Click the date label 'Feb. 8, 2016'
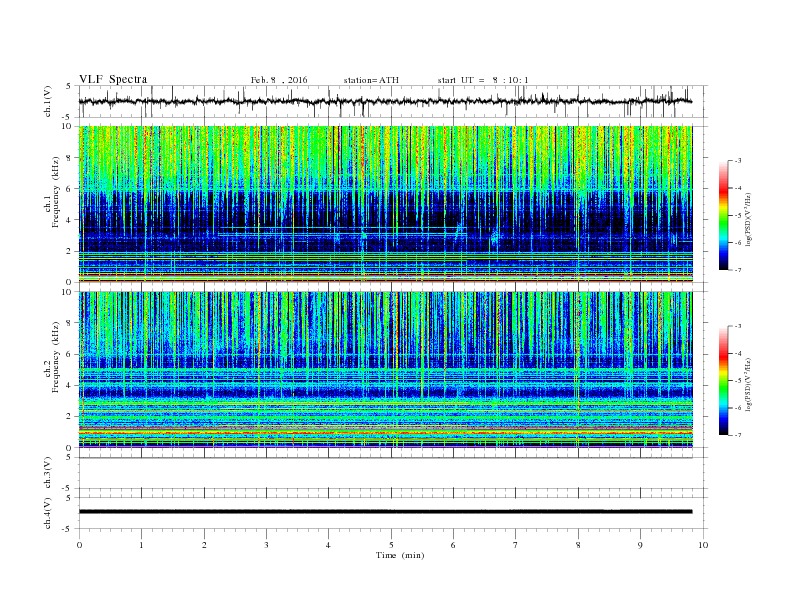This screenshot has height=612, width=792. [279, 80]
